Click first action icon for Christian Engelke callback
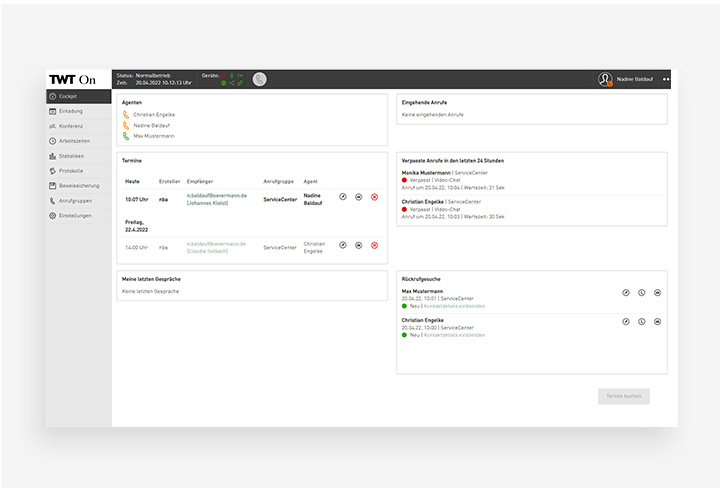The height and width of the screenshot is (488, 720). click(626, 322)
